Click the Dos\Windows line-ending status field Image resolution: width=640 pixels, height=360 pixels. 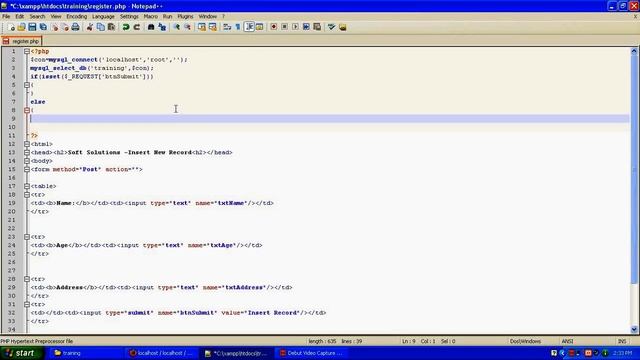click(x=525, y=341)
